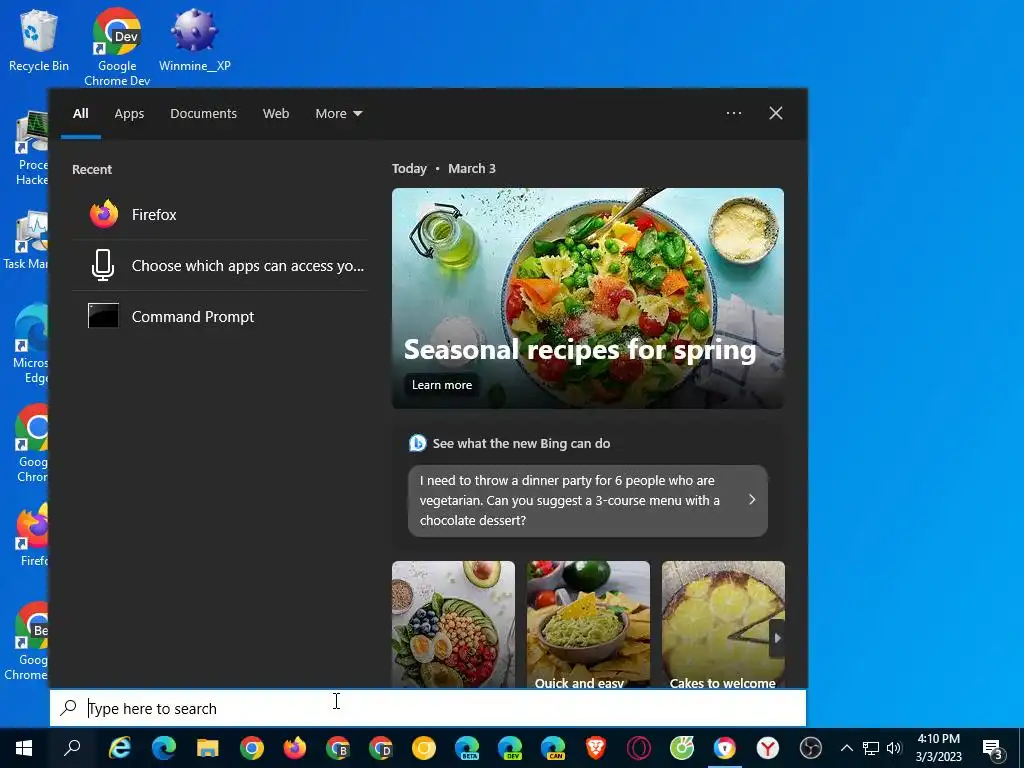The height and width of the screenshot is (768, 1024).
Task: Open Edge Canary from the taskbar
Action: [x=553, y=748]
